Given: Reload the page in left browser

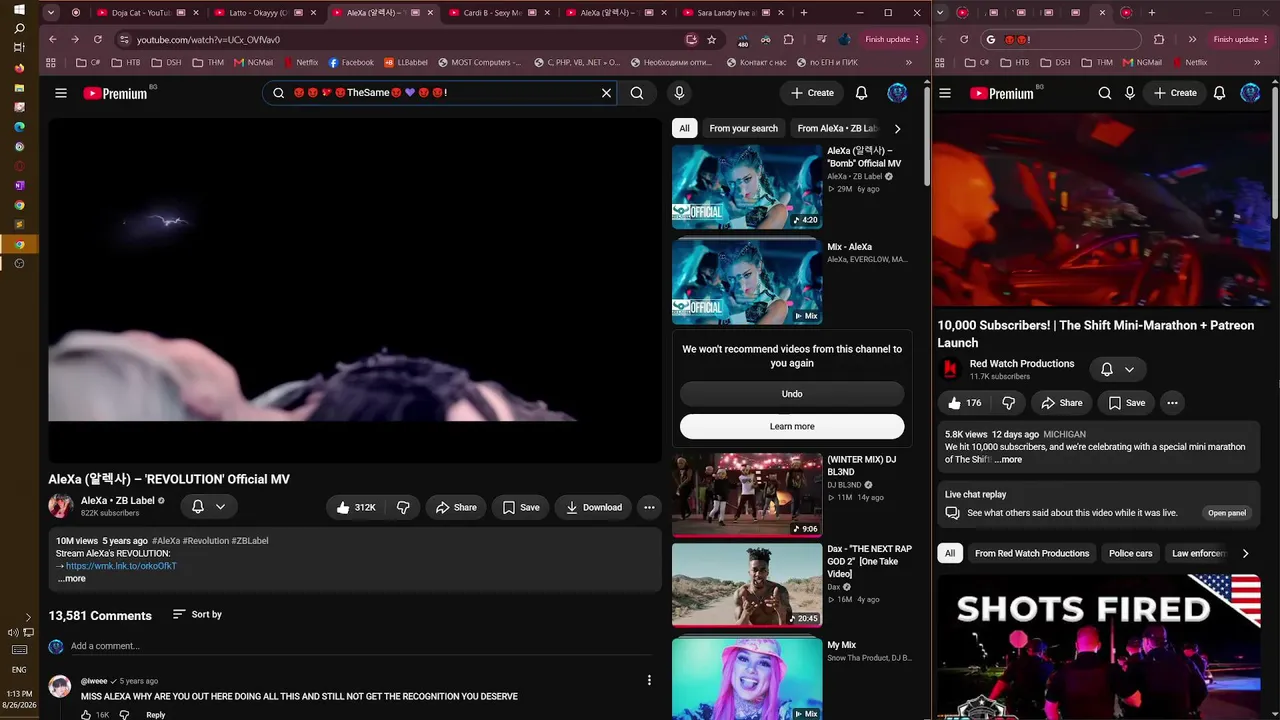Looking at the screenshot, I should point(97,39).
